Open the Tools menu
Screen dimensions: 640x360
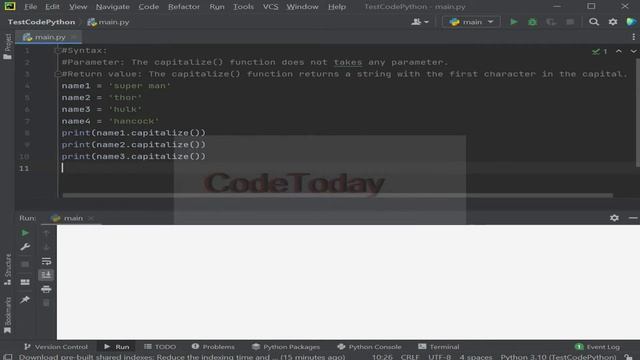243,7
